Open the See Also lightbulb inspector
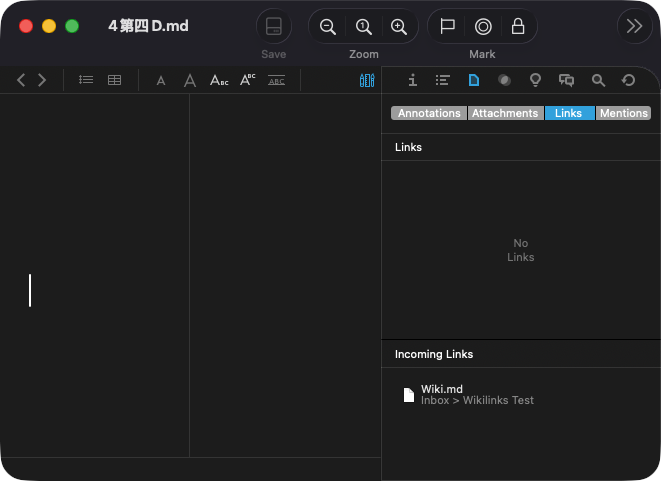 point(535,80)
